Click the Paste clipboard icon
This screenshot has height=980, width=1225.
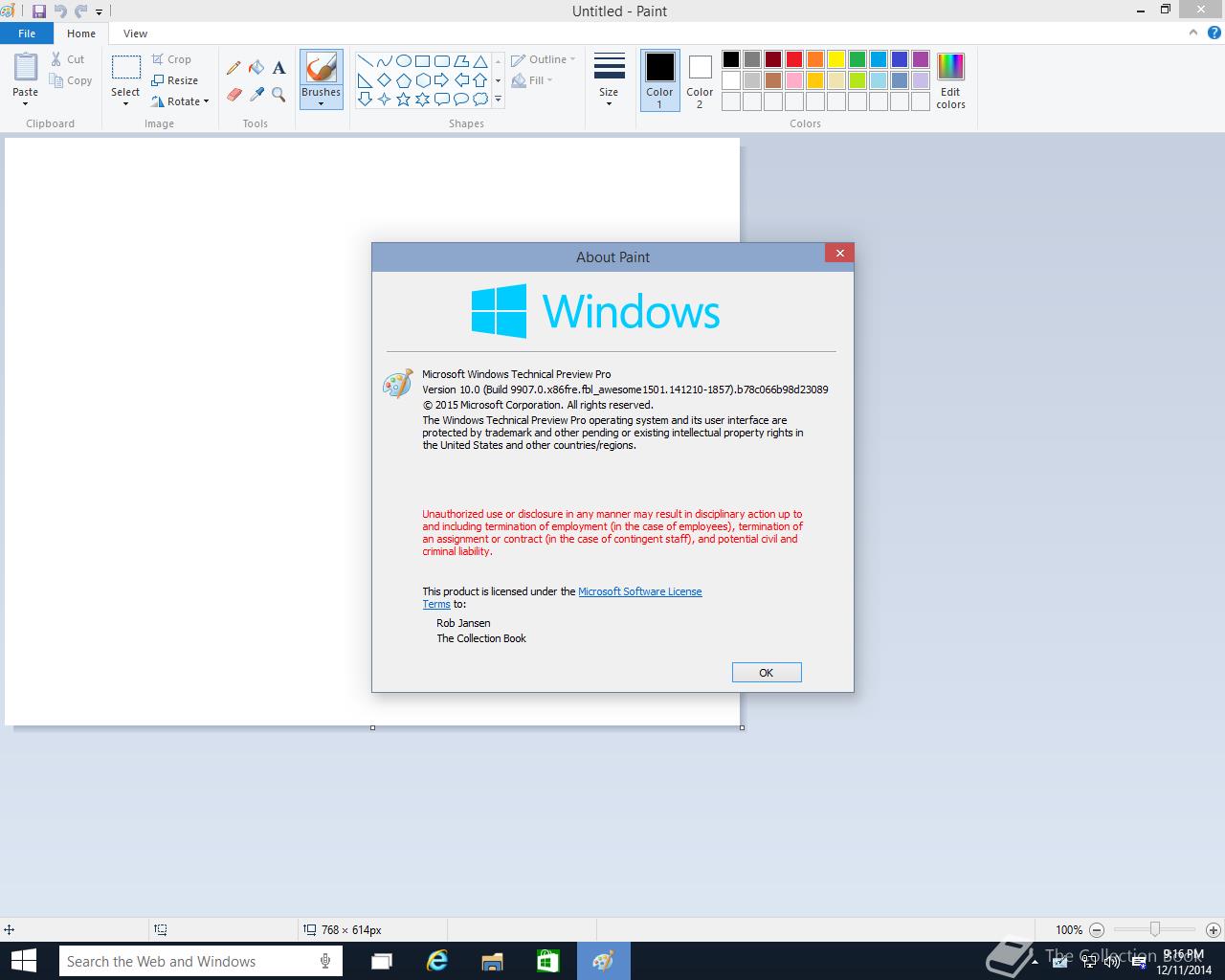pyautogui.click(x=26, y=68)
